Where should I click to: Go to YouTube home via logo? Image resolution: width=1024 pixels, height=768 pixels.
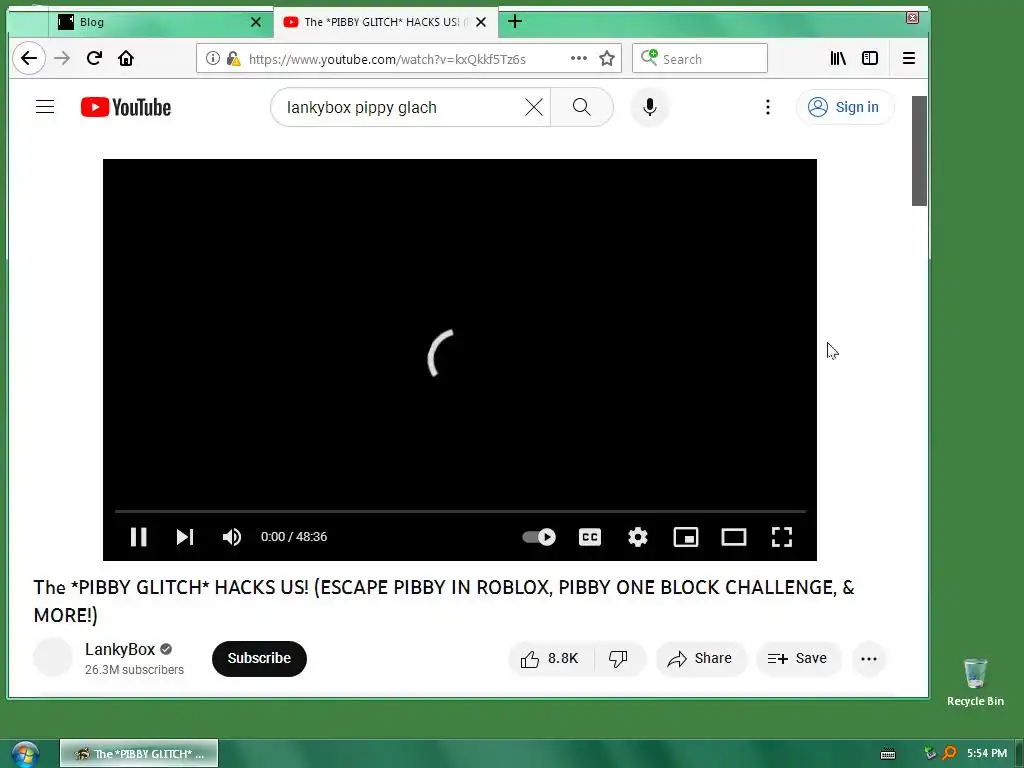[126, 107]
